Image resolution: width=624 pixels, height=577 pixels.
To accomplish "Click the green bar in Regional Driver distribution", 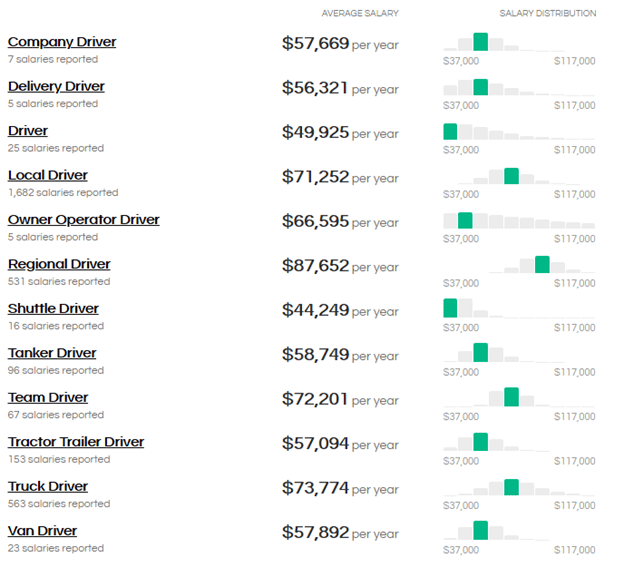I will [x=542, y=264].
